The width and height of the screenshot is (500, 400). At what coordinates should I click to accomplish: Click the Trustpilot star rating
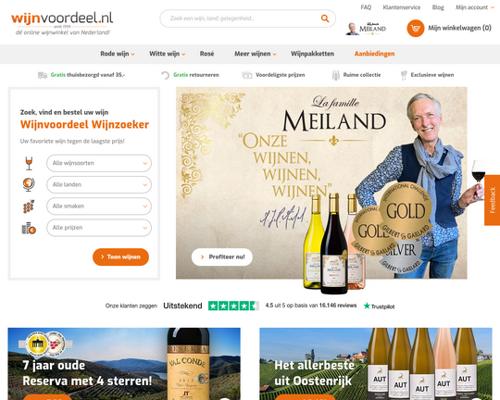click(x=233, y=306)
